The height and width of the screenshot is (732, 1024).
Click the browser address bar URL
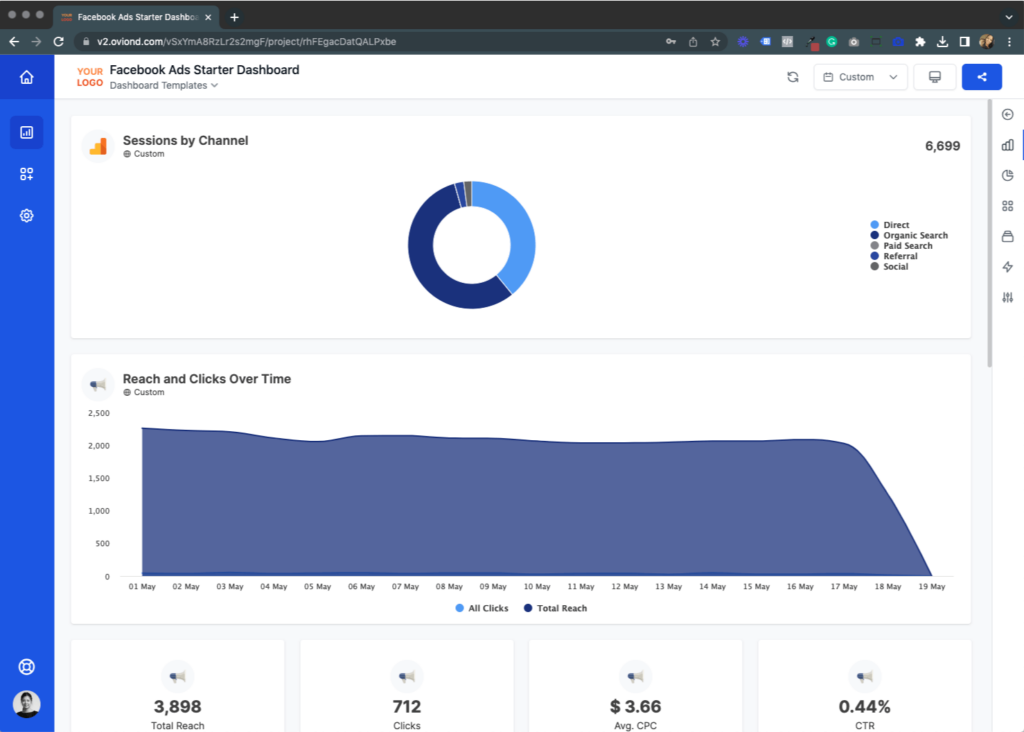[x=246, y=42]
